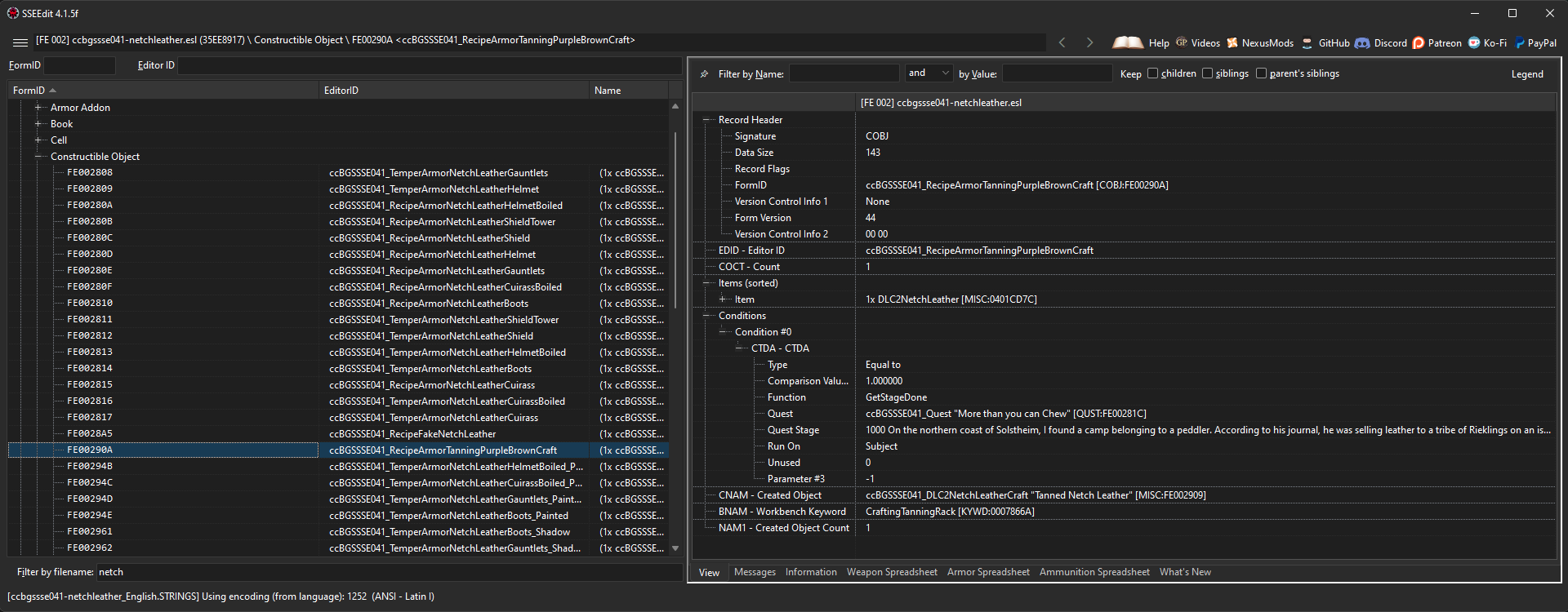The height and width of the screenshot is (612, 1568).
Task: Open the NexusMods link icon
Action: point(1232,43)
